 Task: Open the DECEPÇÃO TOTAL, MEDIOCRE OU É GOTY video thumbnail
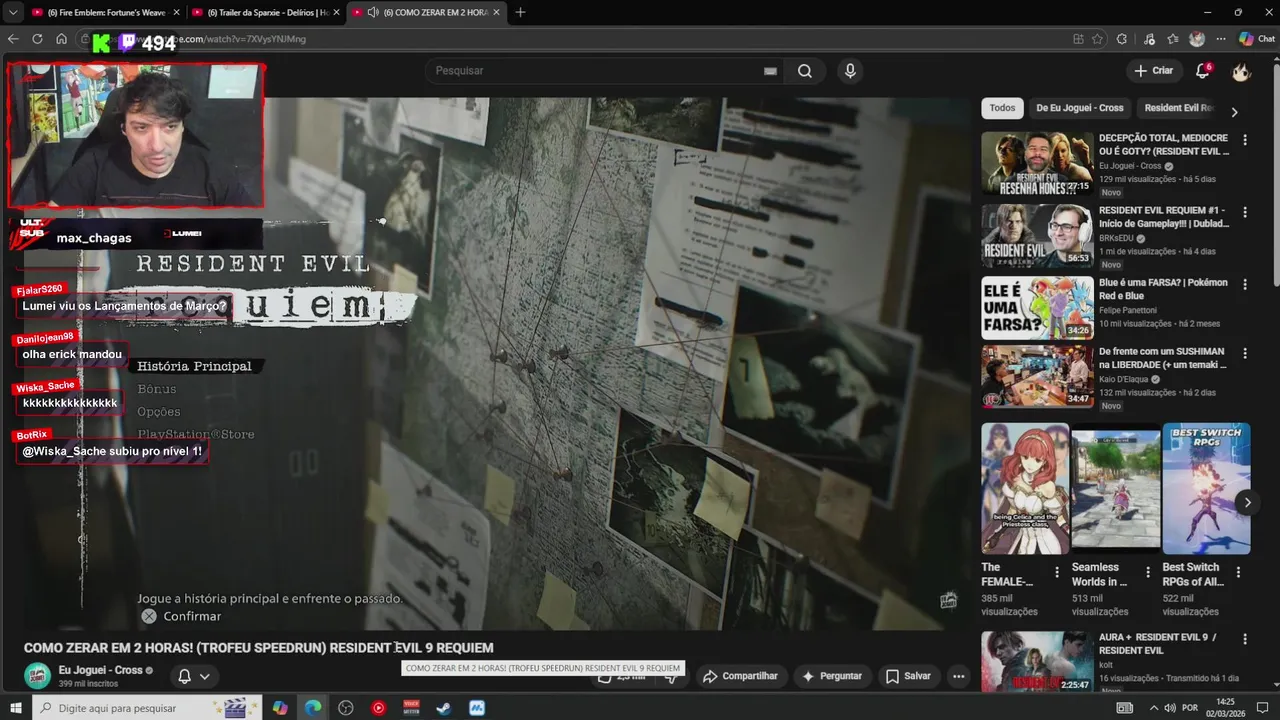(1037, 163)
